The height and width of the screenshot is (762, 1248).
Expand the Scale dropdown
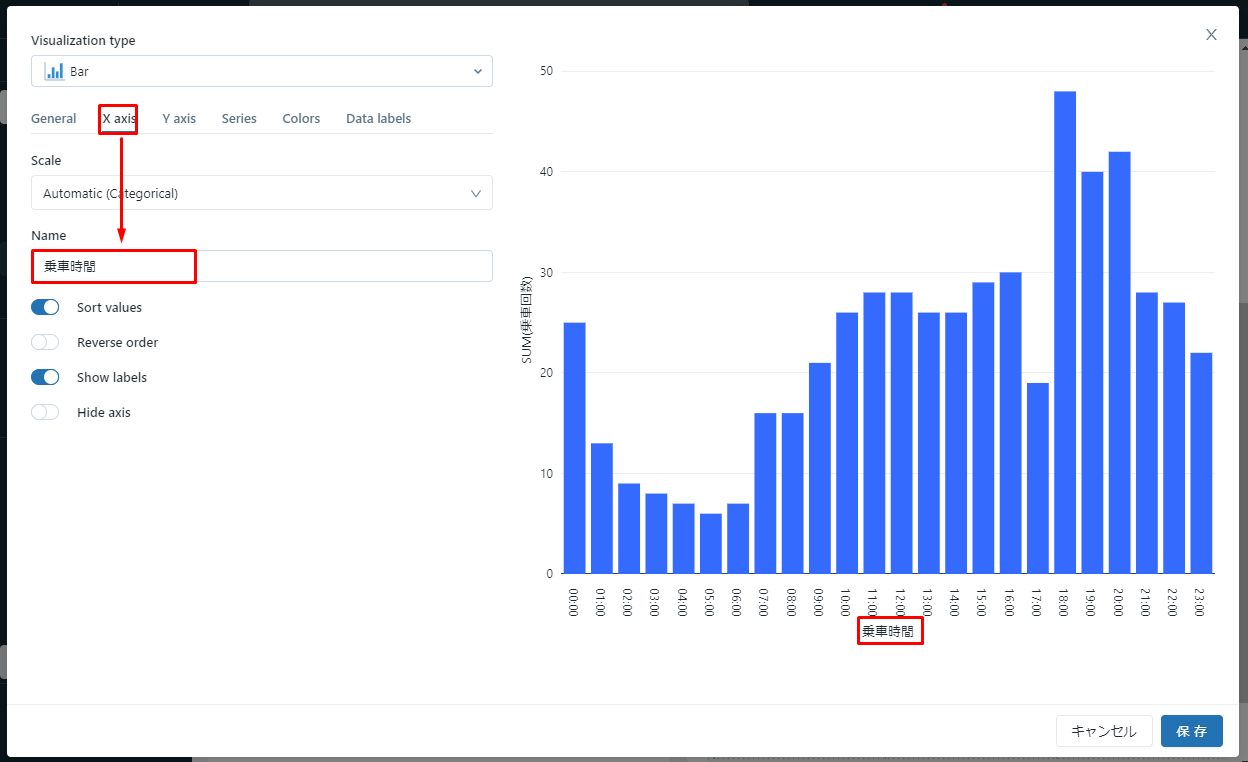(261, 194)
